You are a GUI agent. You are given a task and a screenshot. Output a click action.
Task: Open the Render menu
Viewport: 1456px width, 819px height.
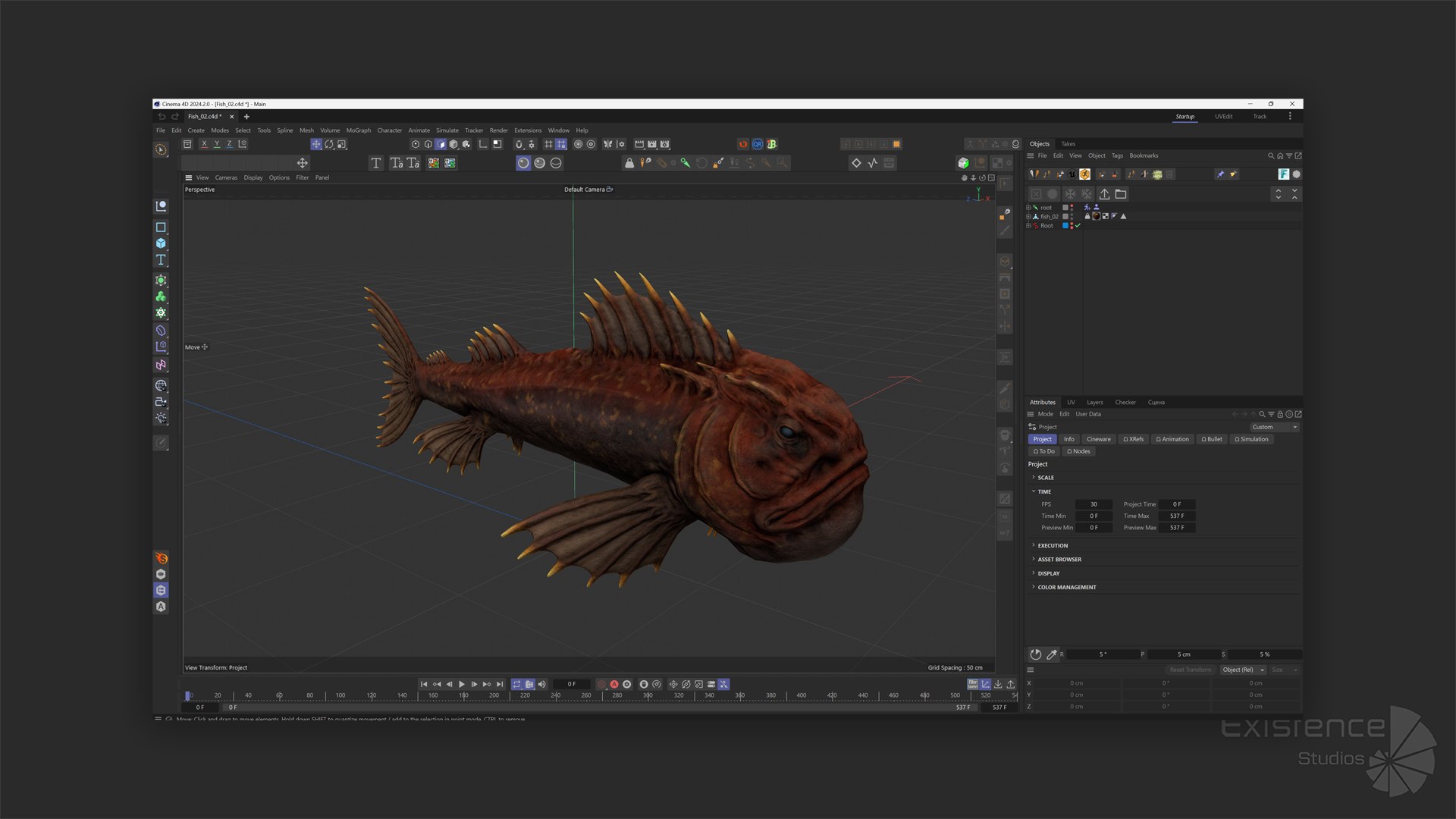(499, 130)
